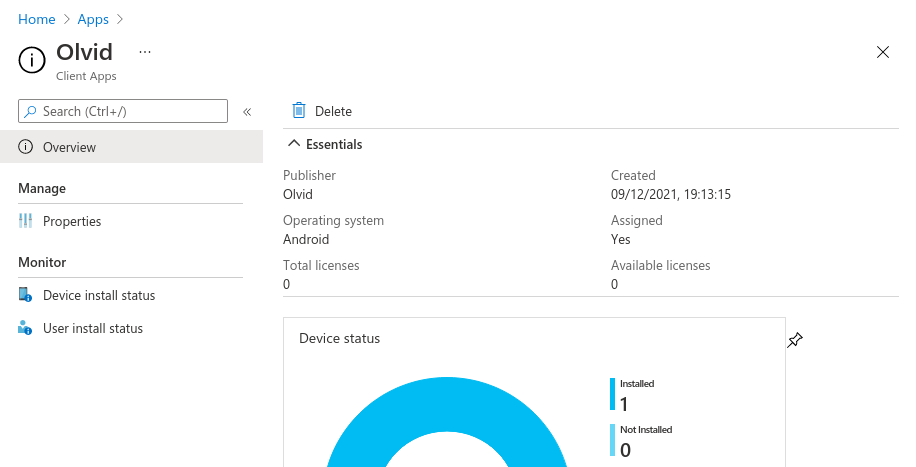
Task: Click the Overview info icon
Action: pyautogui.click(x=25, y=147)
